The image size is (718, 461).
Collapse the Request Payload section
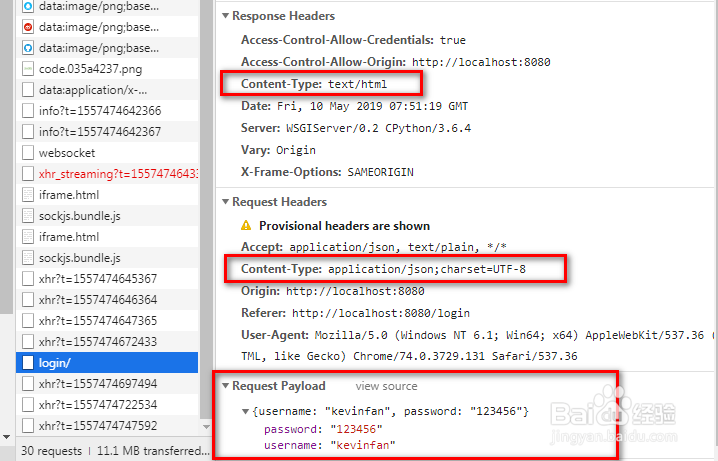[225, 386]
